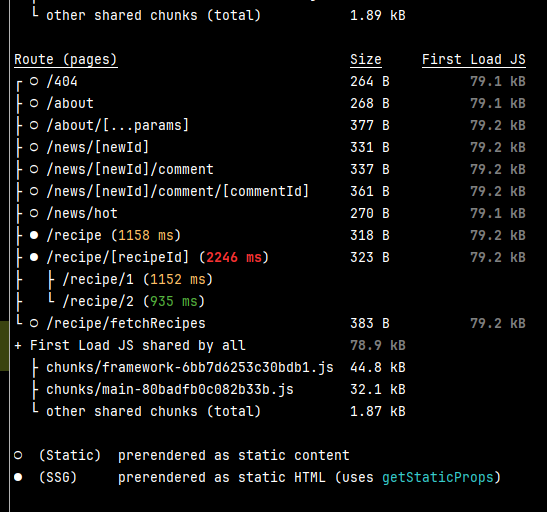Click the SSG legend filled circle
Viewport: 547px width, 512px height.
click(18, 477)
